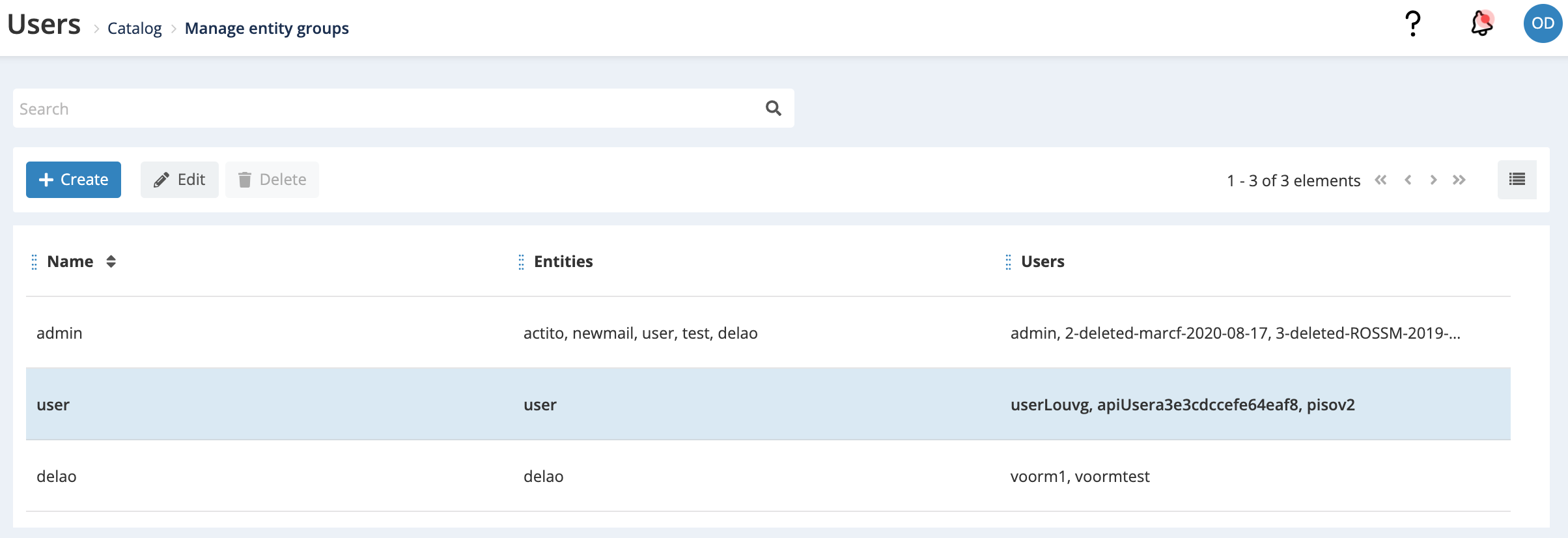Go to the previous page of results

pyautogui.click(x=1408, y=180)
